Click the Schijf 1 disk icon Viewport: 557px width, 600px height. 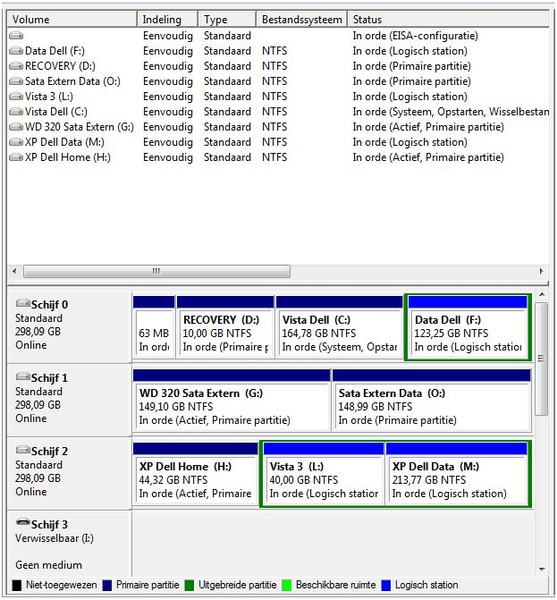click(x=23, y=377)
